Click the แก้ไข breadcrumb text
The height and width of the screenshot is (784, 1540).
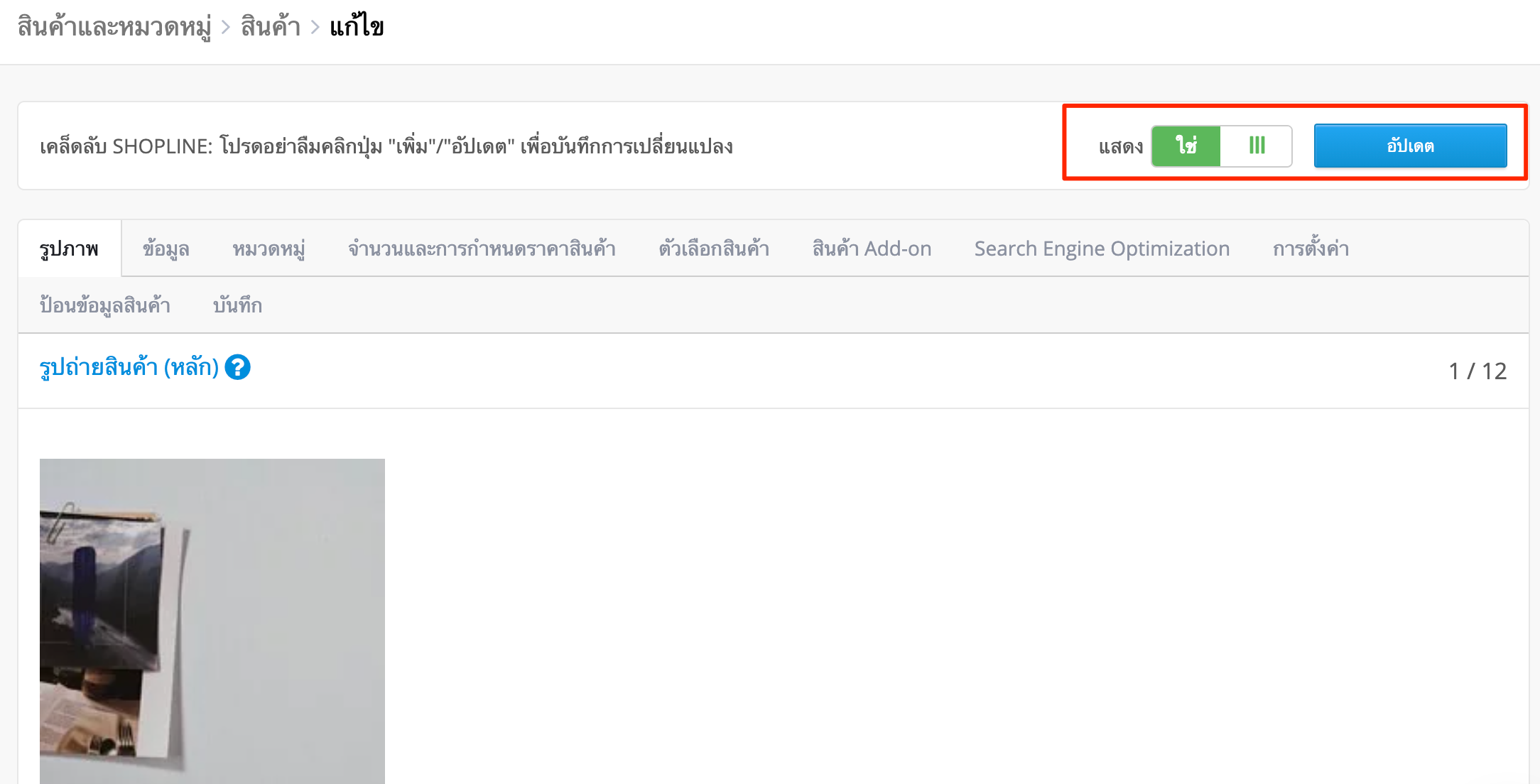(x=357, y=27)
